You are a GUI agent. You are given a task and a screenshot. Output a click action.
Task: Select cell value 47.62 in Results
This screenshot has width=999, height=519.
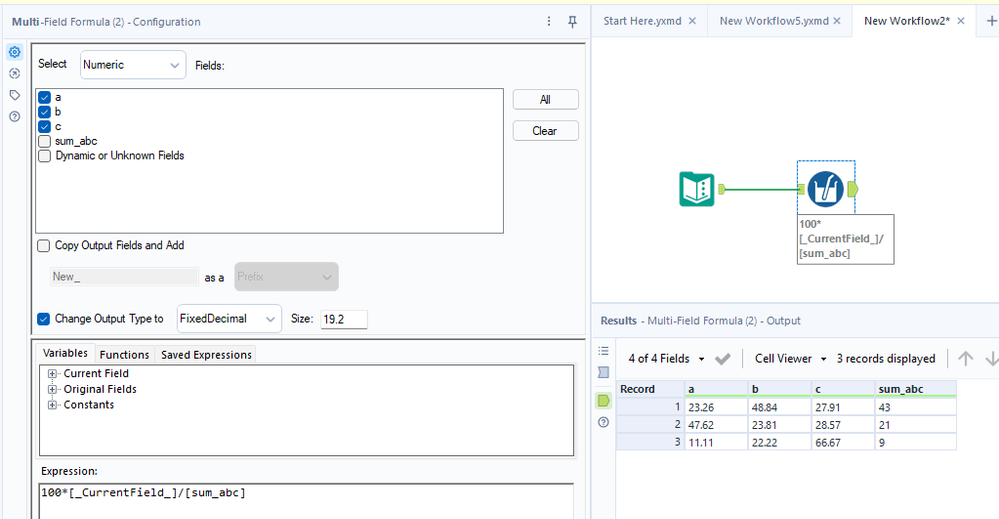pos(716,425)
